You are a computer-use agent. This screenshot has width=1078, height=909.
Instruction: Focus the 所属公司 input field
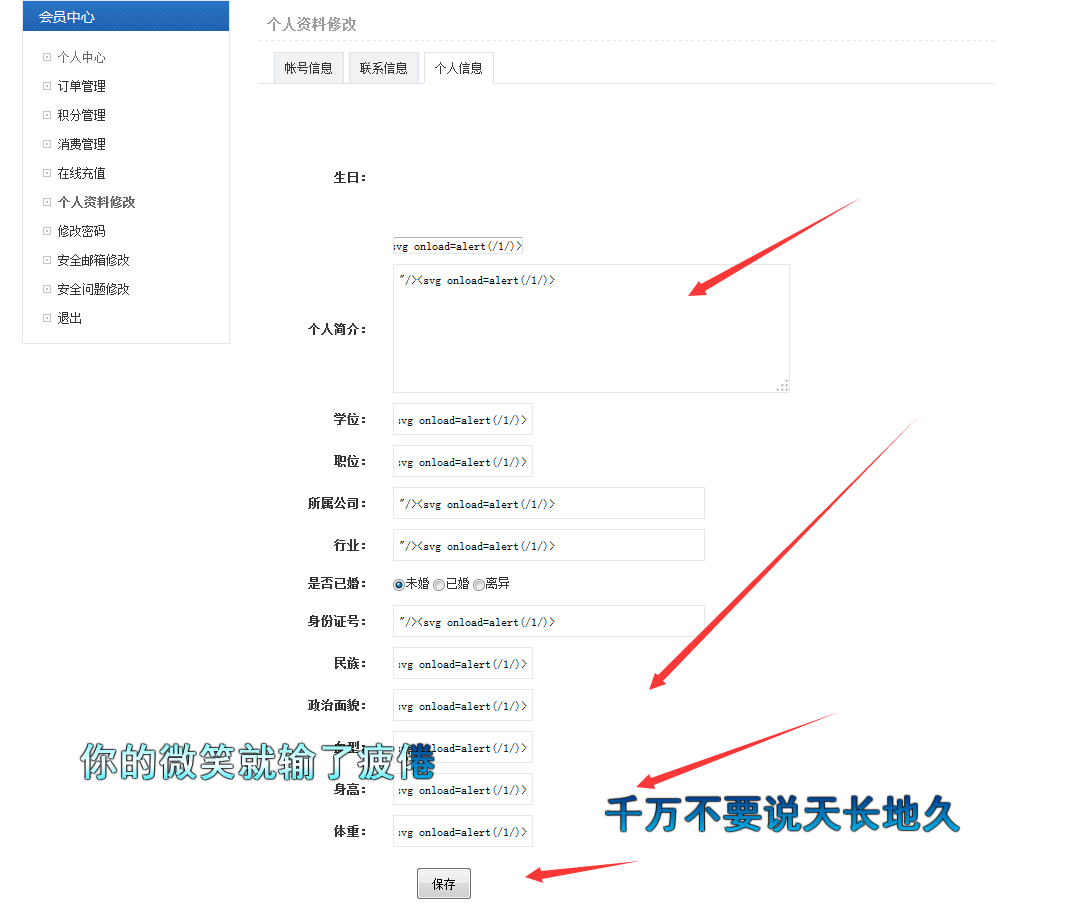tap(549, 503)
